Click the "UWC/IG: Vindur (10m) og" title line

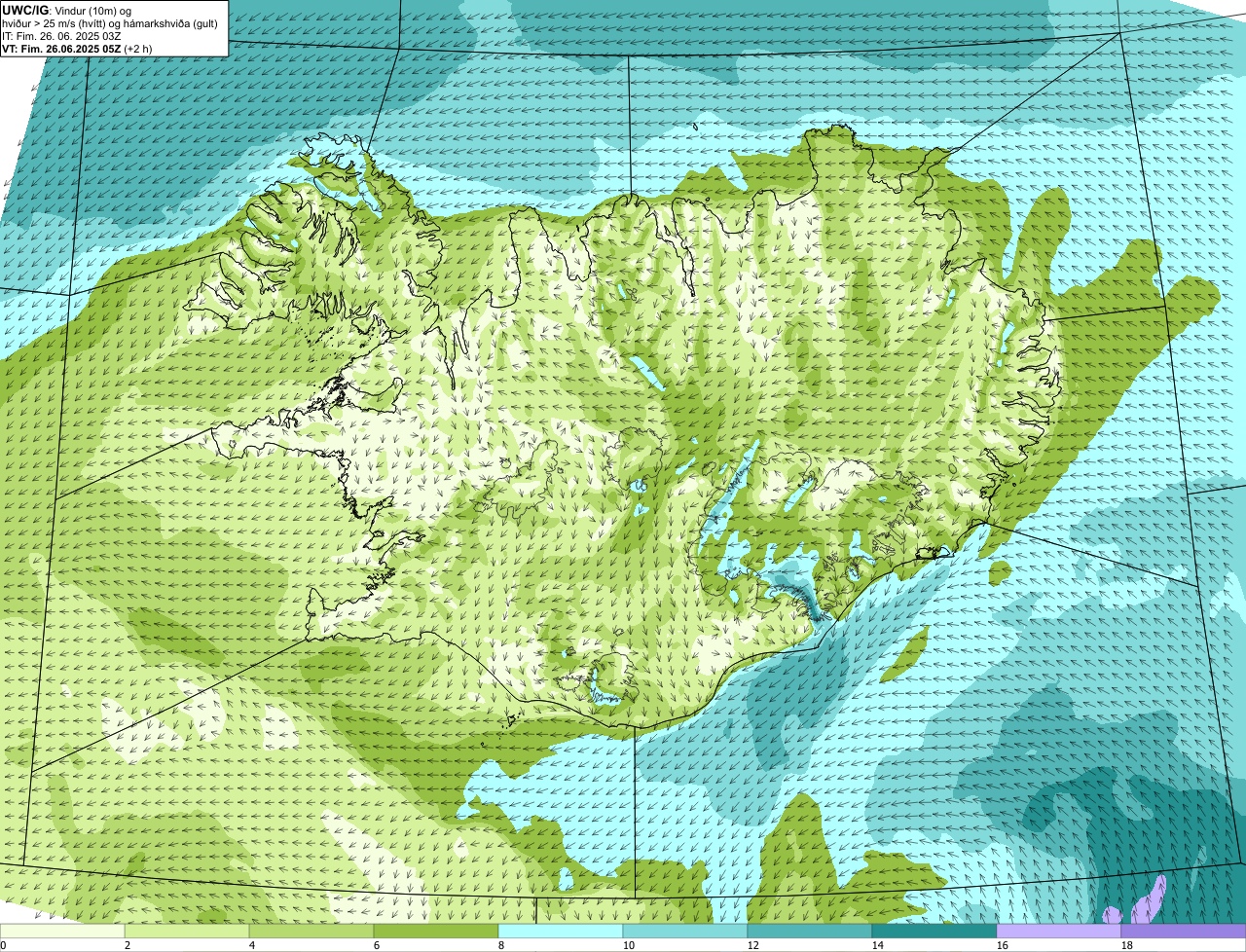(x=66, y=10)
